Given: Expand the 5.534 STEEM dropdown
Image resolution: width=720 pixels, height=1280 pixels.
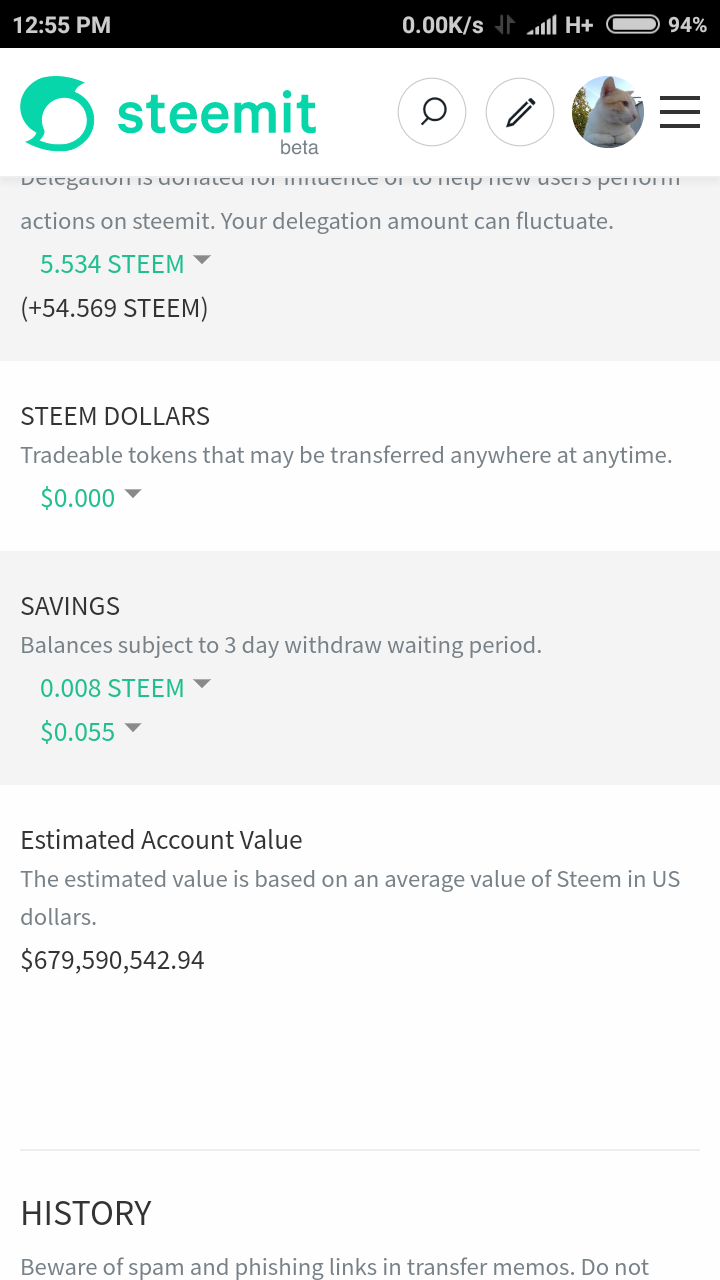Looking at the screenshot, I should 125,264.
